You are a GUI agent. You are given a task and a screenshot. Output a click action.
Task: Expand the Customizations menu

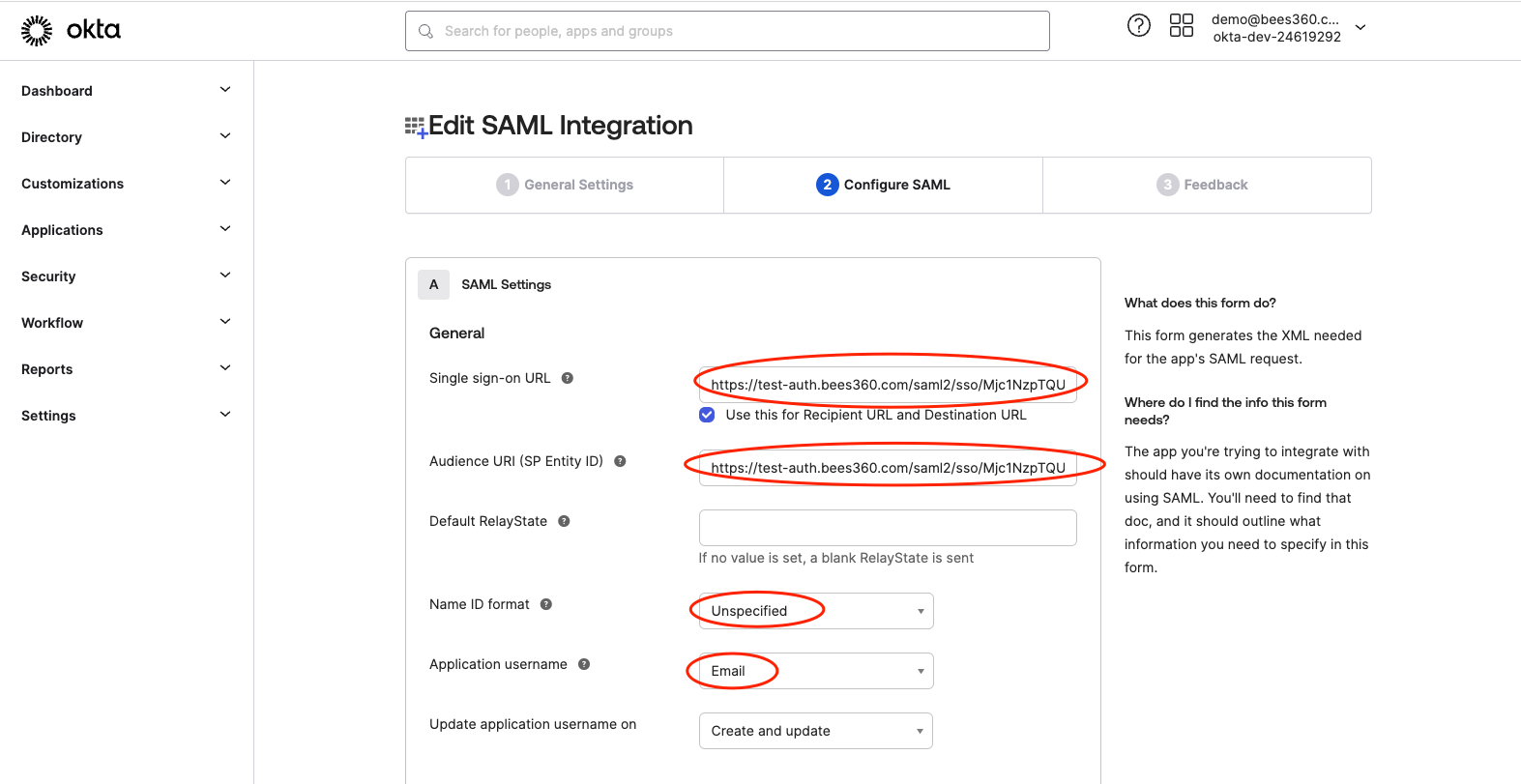(225, 183)
